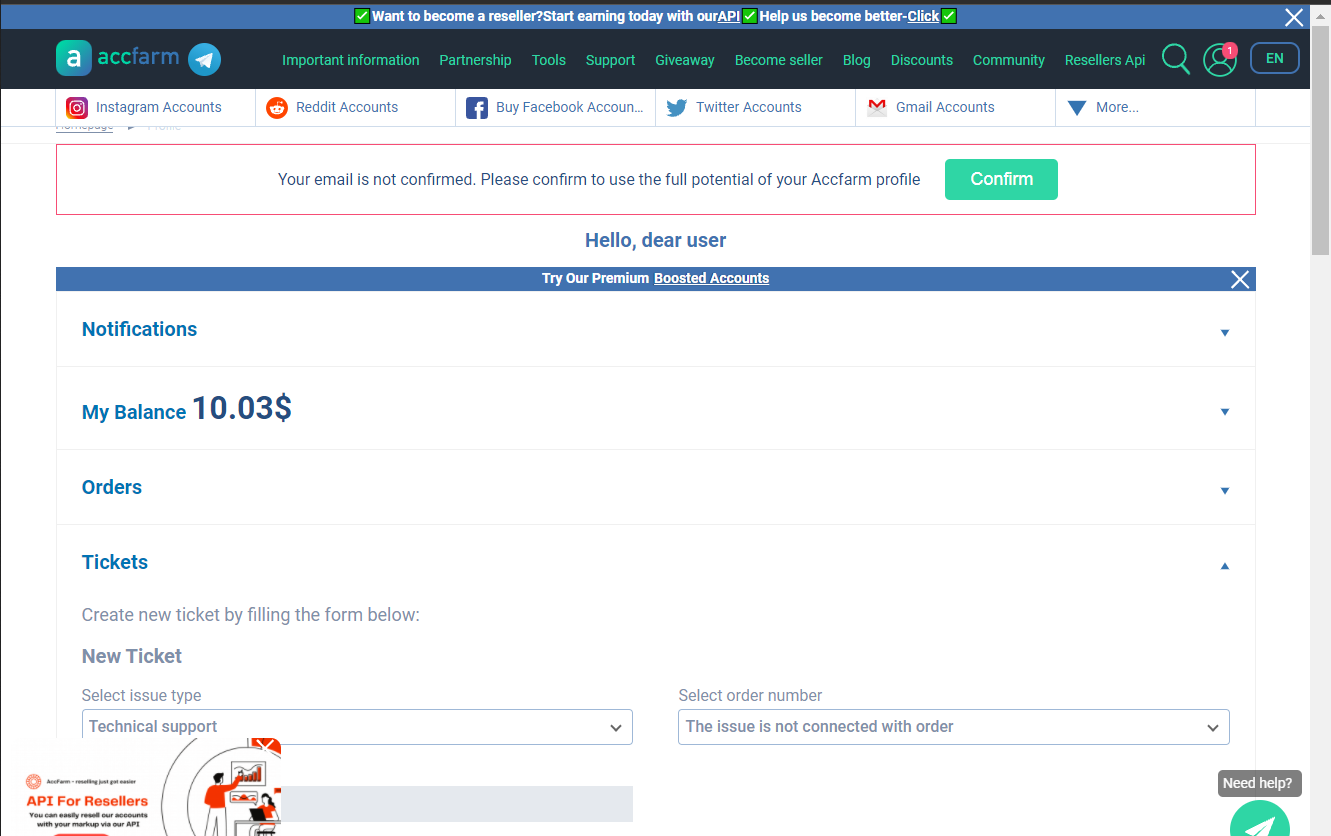The height and width of the screenshot is (836, 1331).
Task: Open the search magnifier icon
Action: (x=1176, y=59)
